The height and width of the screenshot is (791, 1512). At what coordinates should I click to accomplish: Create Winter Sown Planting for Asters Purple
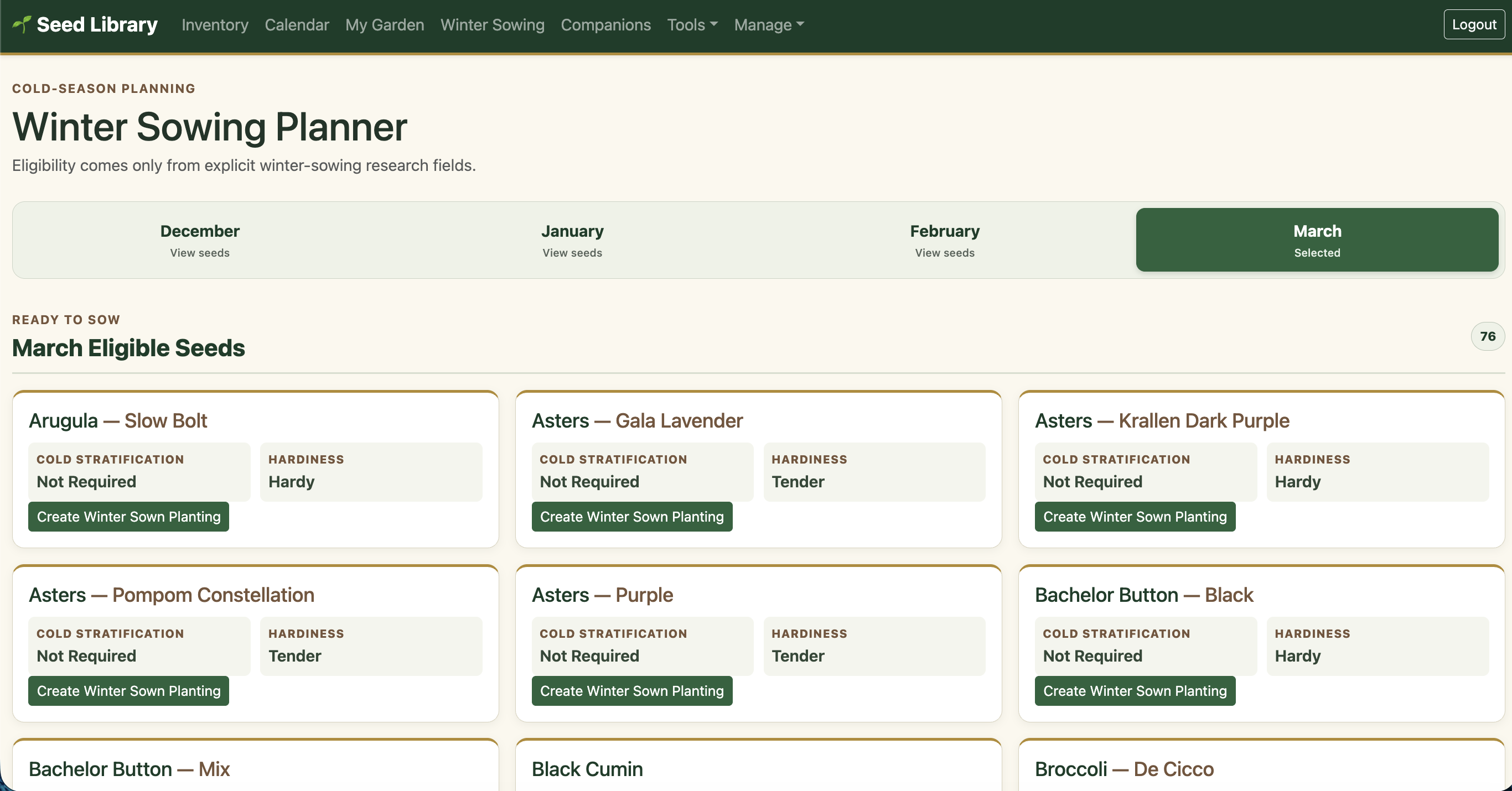[x=631, y=691]
